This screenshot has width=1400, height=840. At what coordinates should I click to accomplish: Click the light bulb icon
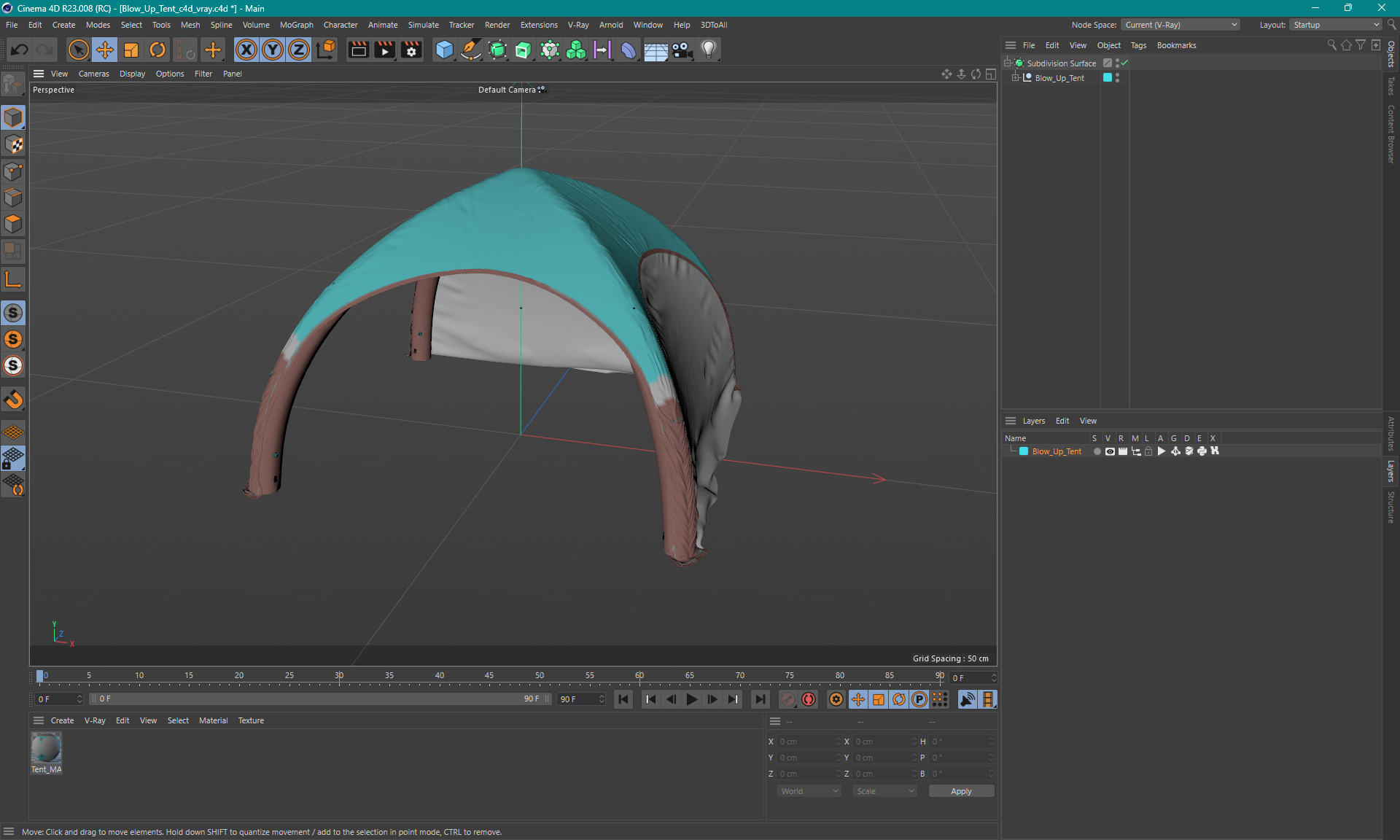(709, 50)
